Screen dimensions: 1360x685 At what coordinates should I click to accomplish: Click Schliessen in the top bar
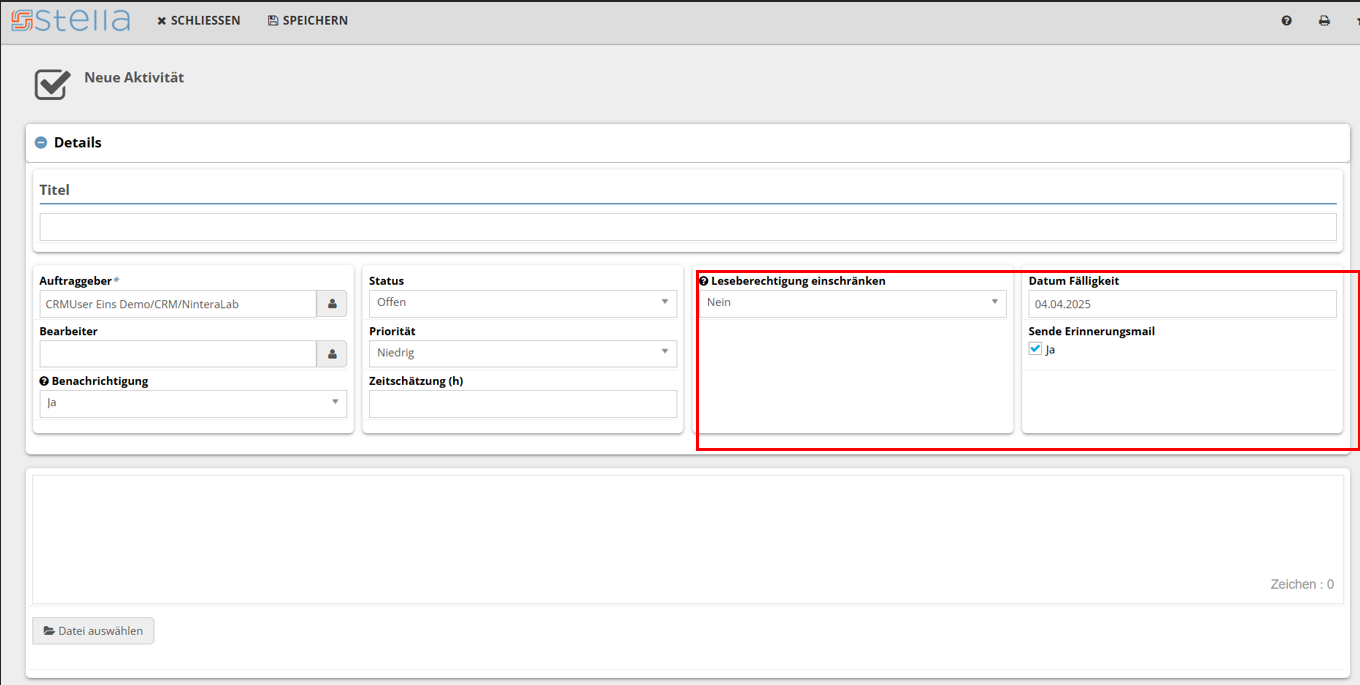tap(199, 21)
